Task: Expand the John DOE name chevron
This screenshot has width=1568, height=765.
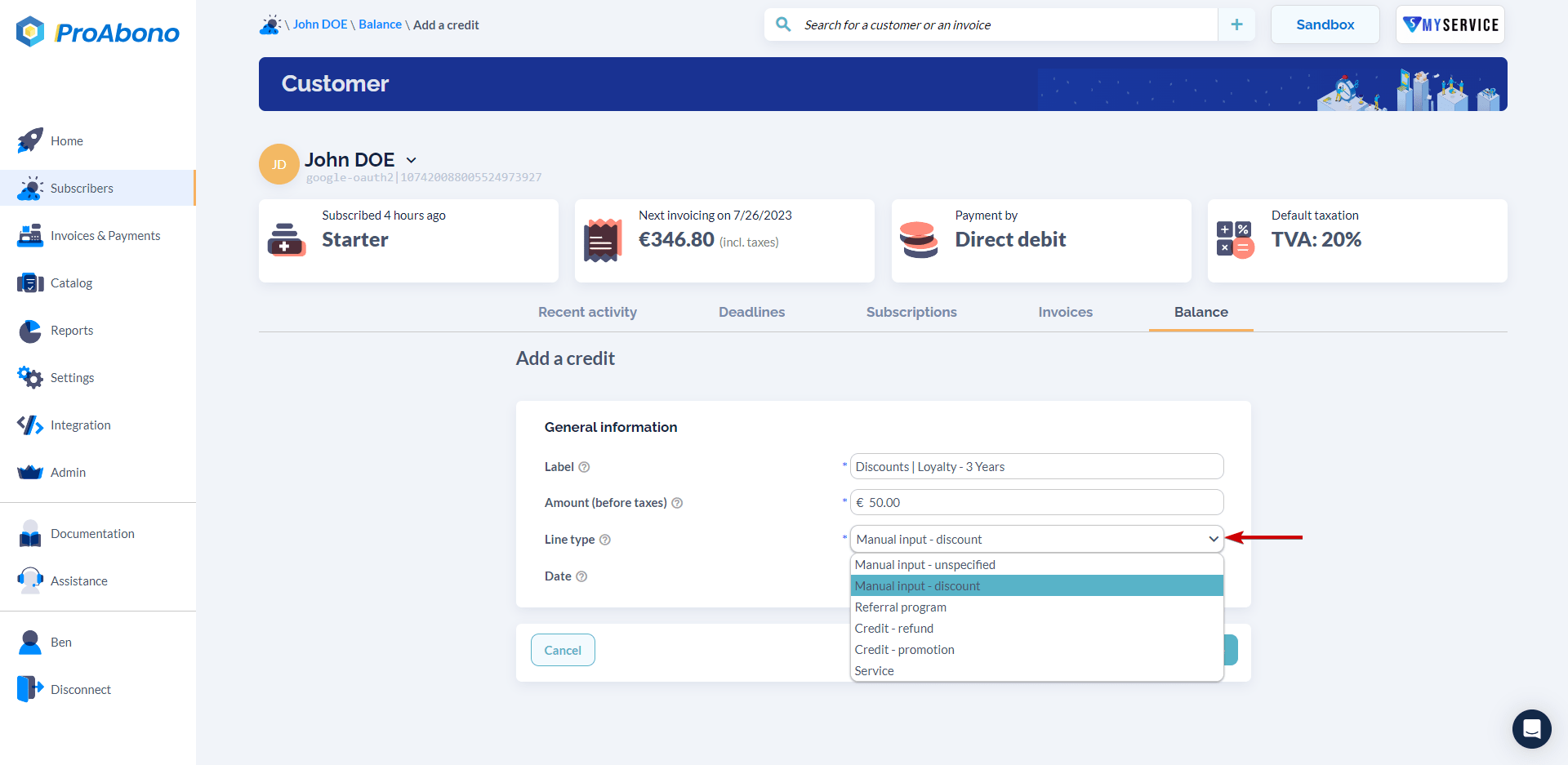Action: pyautogui.click(x=411, y=160)
